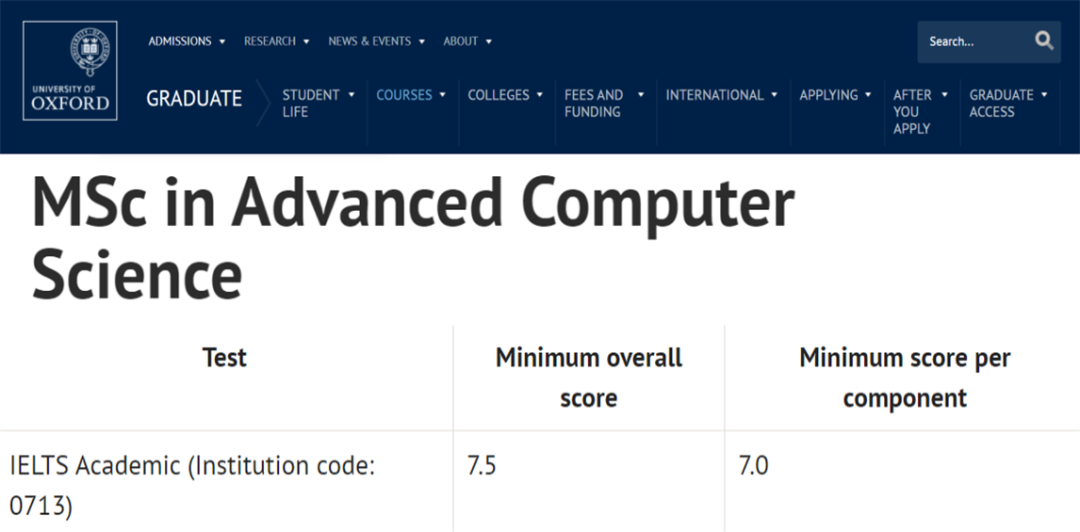Expand the International dropdown arrow
The width and height of the screenshot is (1080, 532).
(774, 94)
